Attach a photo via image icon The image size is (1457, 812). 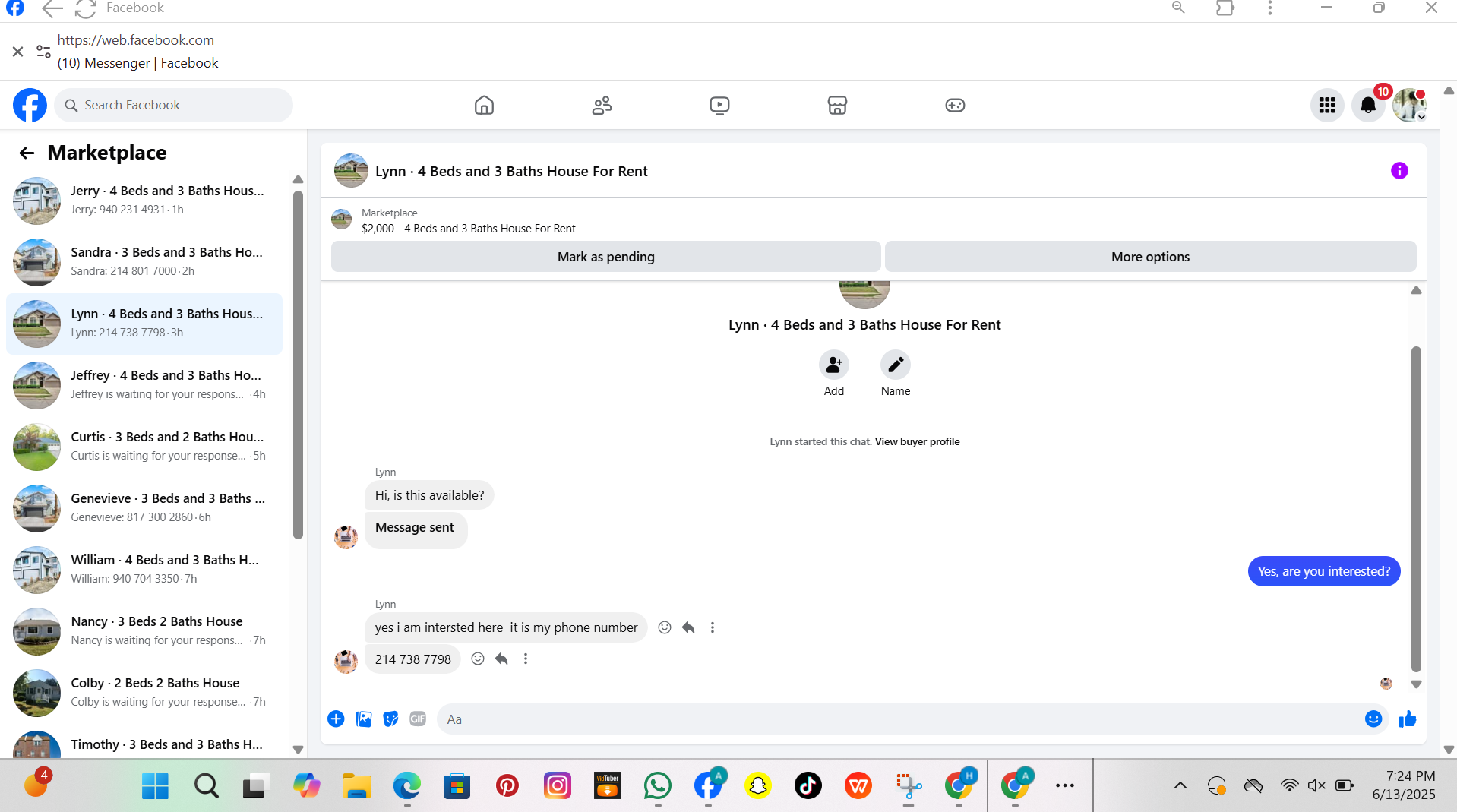(x=364, y=719)
